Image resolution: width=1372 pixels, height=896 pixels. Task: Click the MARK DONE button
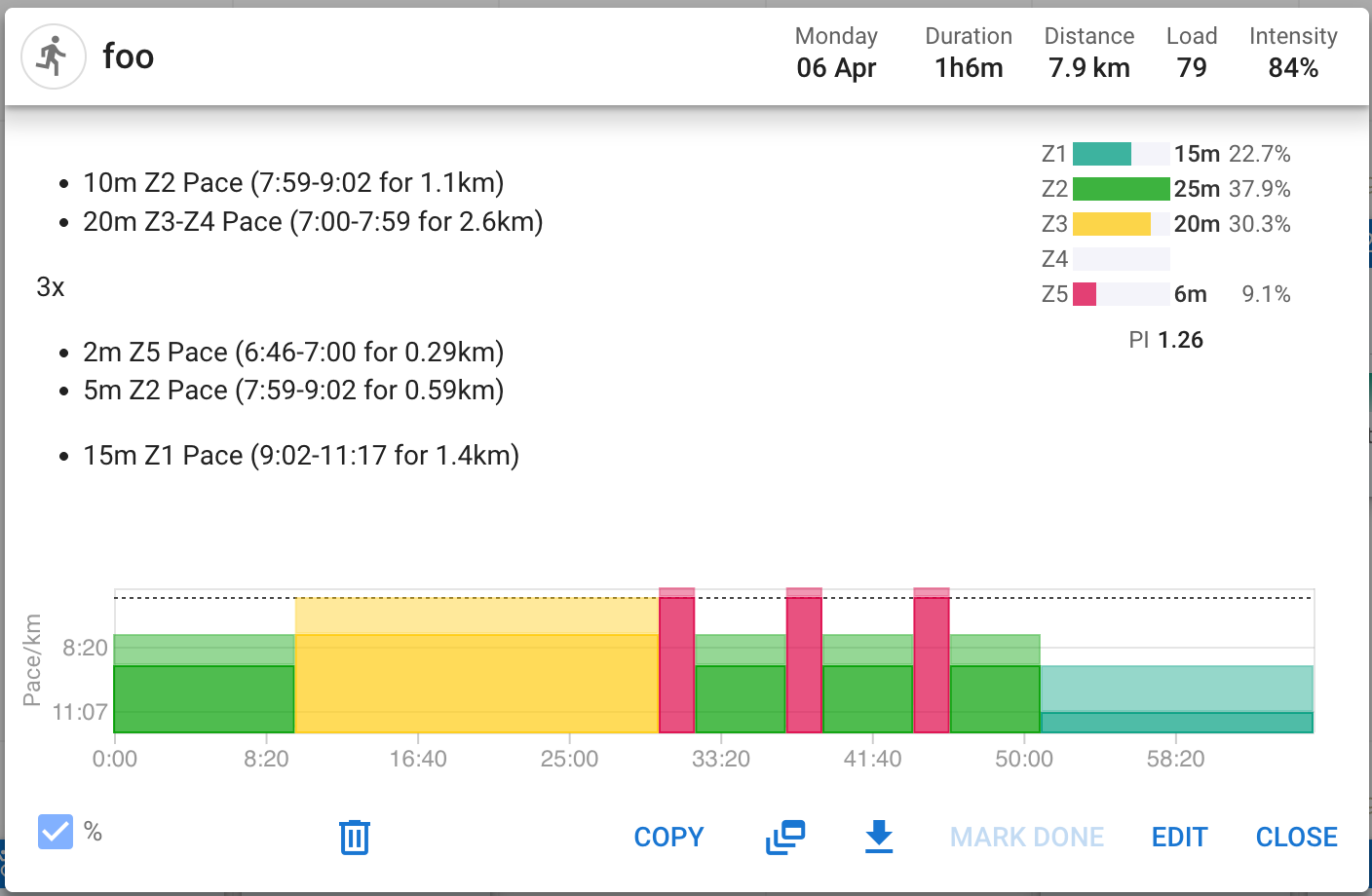click(x=1027, y=837)
